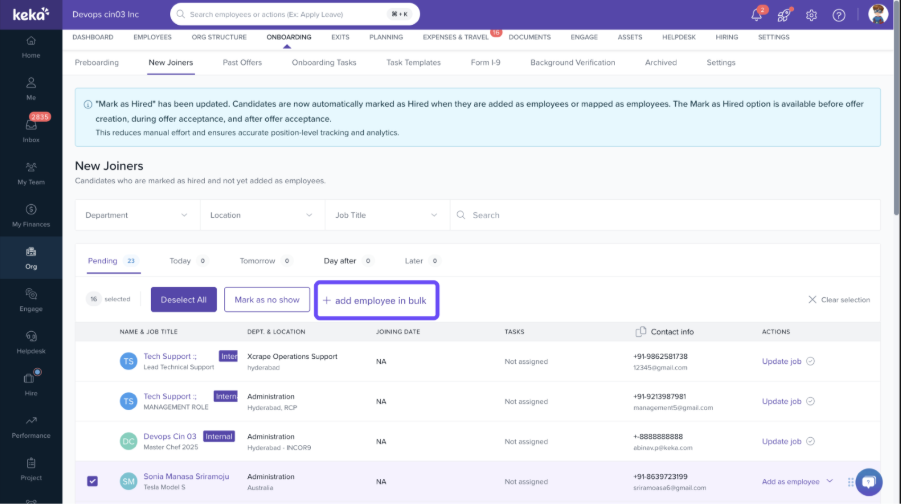Open the DASHBOARD menu item
This screenshot has height=504, width=901.
93,37
